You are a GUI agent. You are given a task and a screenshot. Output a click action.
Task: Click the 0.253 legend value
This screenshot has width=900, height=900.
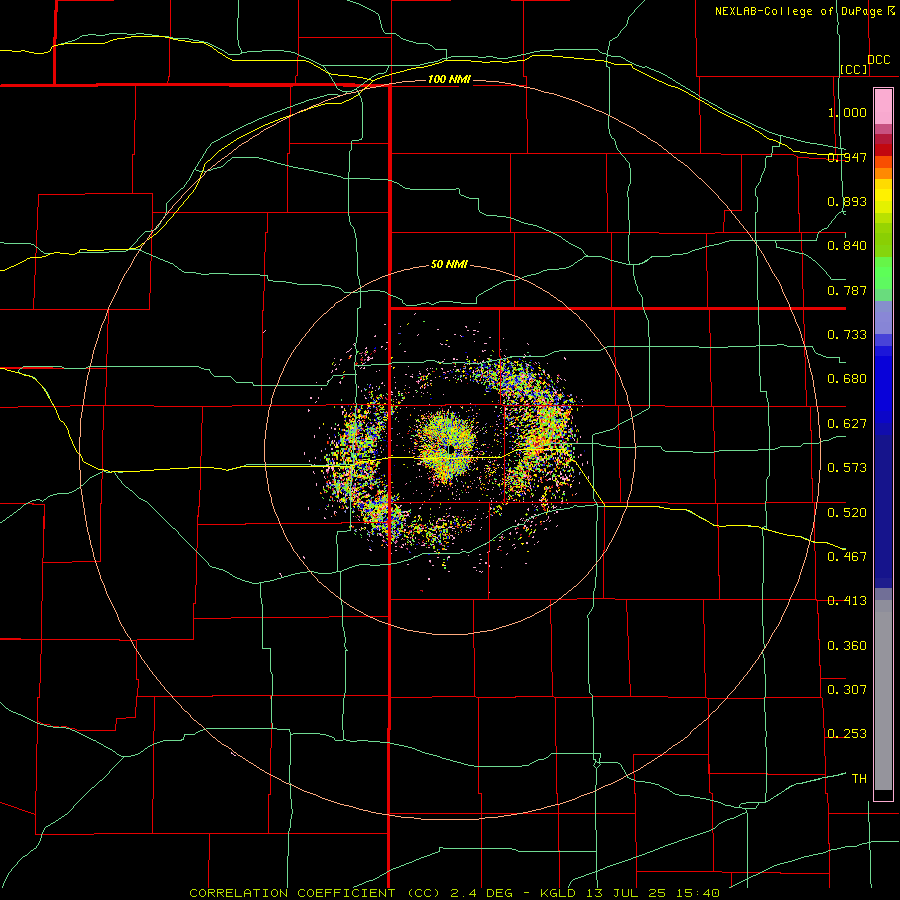click(x=847, y=734)
